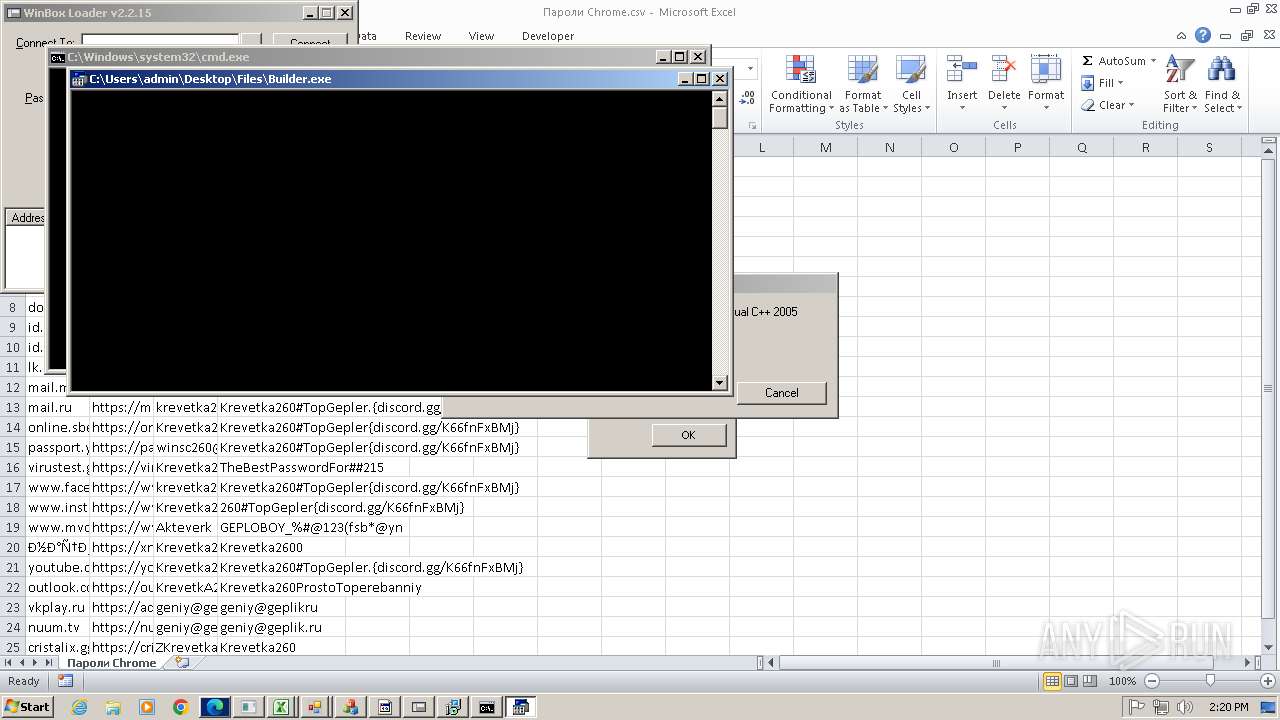This screenshot has height=720, width=1280.
Task: Click the Windows Start button
Action: [x=27, y=707]
